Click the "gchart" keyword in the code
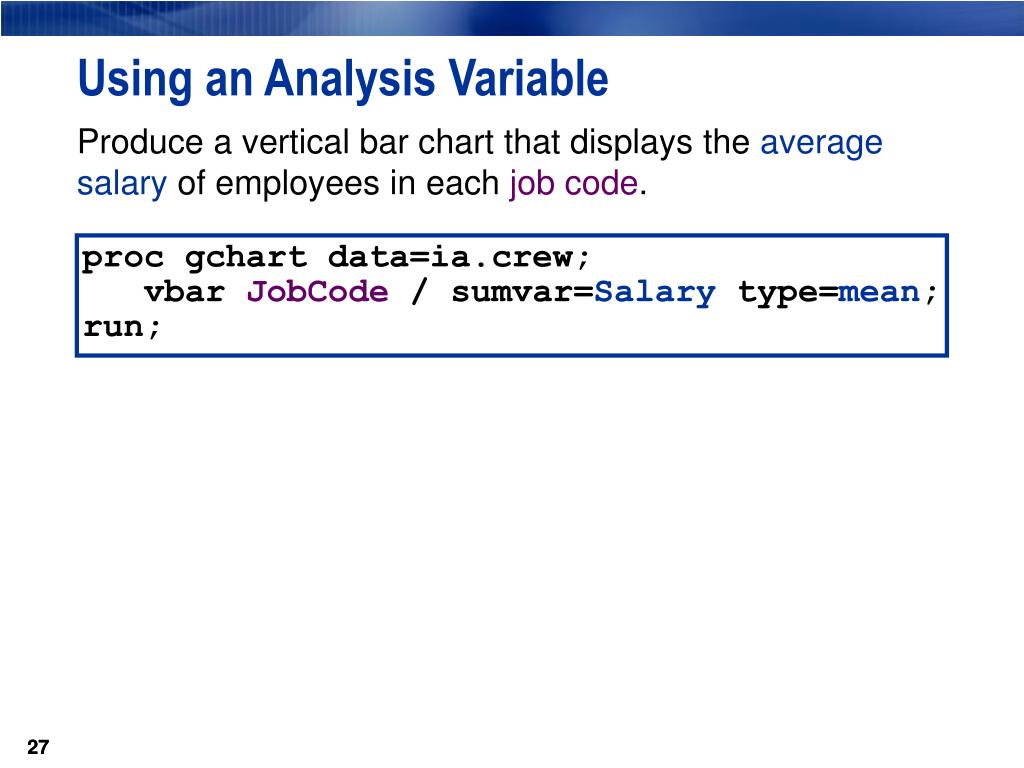This screenshot has width=1024, height=768. 246,258
